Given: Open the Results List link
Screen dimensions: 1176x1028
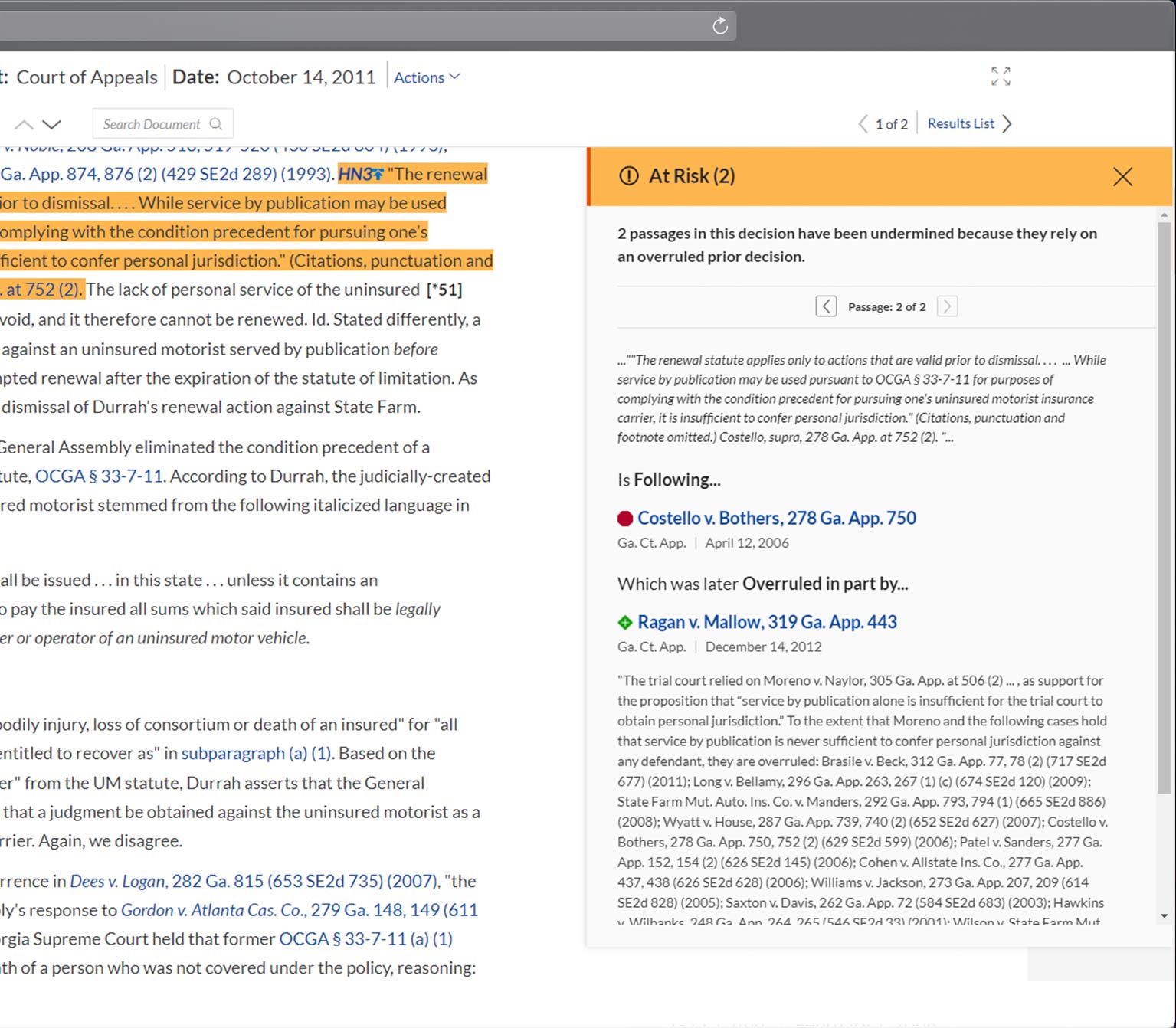Looking at the screenshot, I should pyautogui.click(x=961, y=123).
